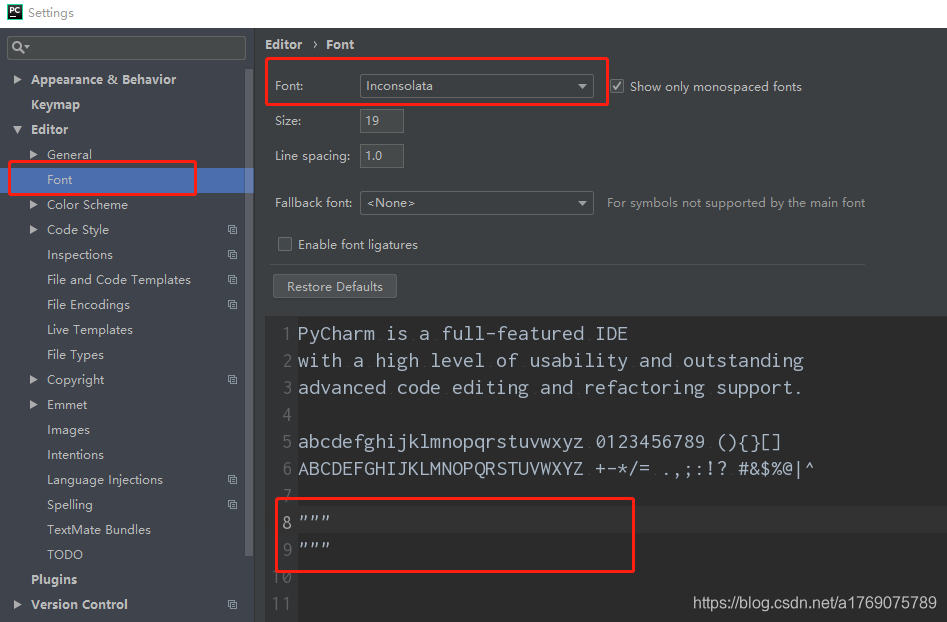Click the icon next to Copyright
The width and height of the screenshot is (947, 622).
(x=232, y=379)
